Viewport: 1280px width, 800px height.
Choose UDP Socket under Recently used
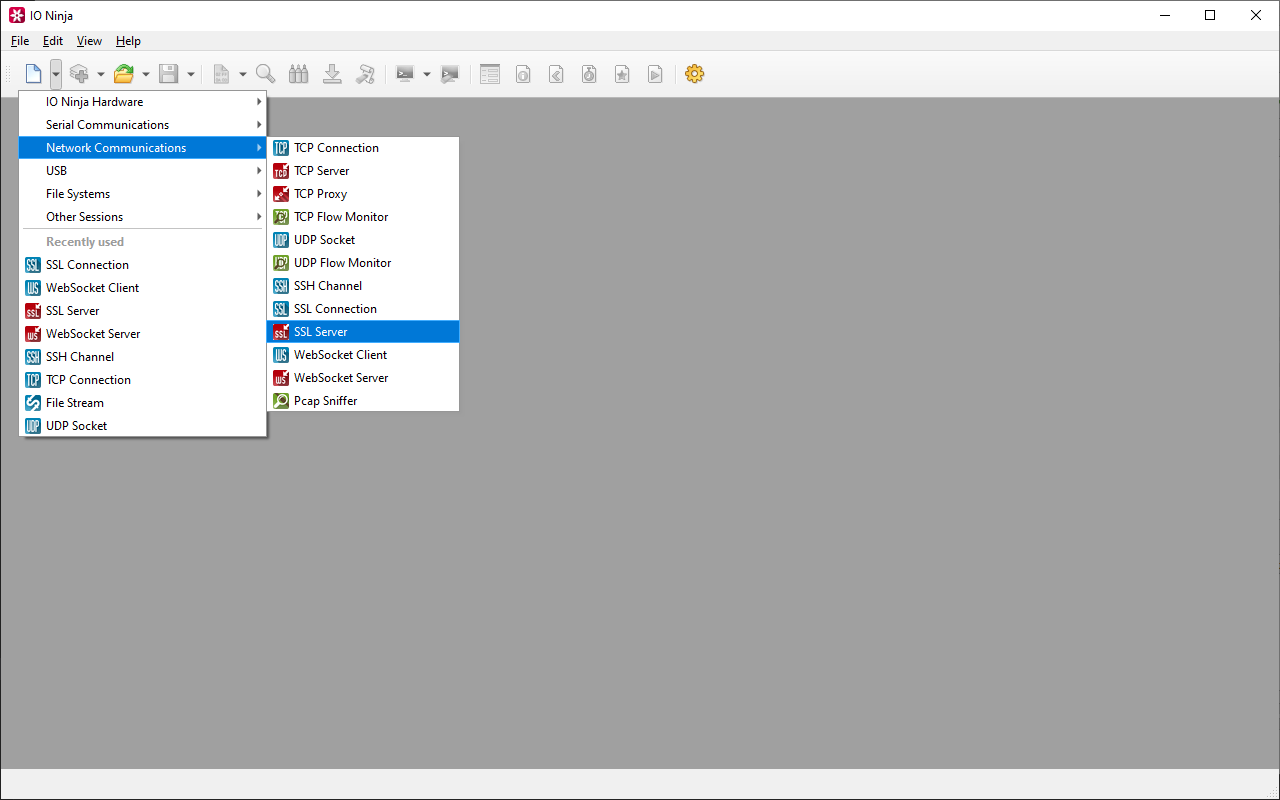pos(143,426)
